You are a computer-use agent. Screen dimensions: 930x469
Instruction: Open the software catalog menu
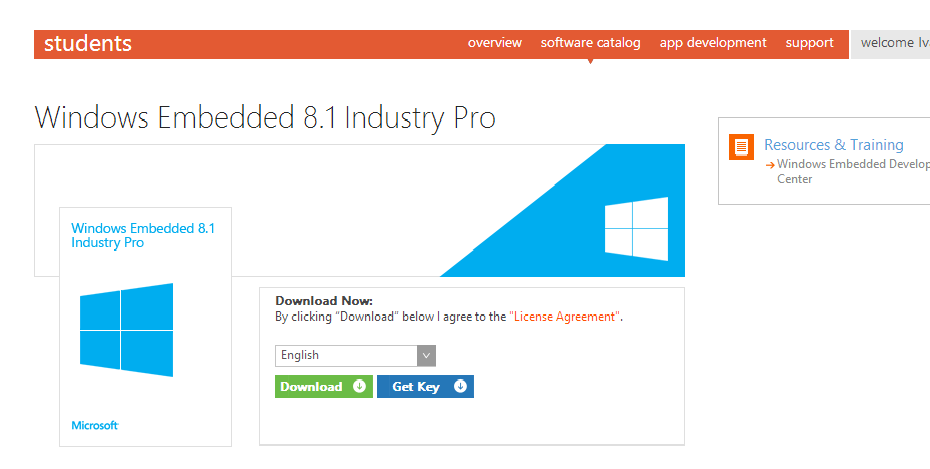click(590, 43)
